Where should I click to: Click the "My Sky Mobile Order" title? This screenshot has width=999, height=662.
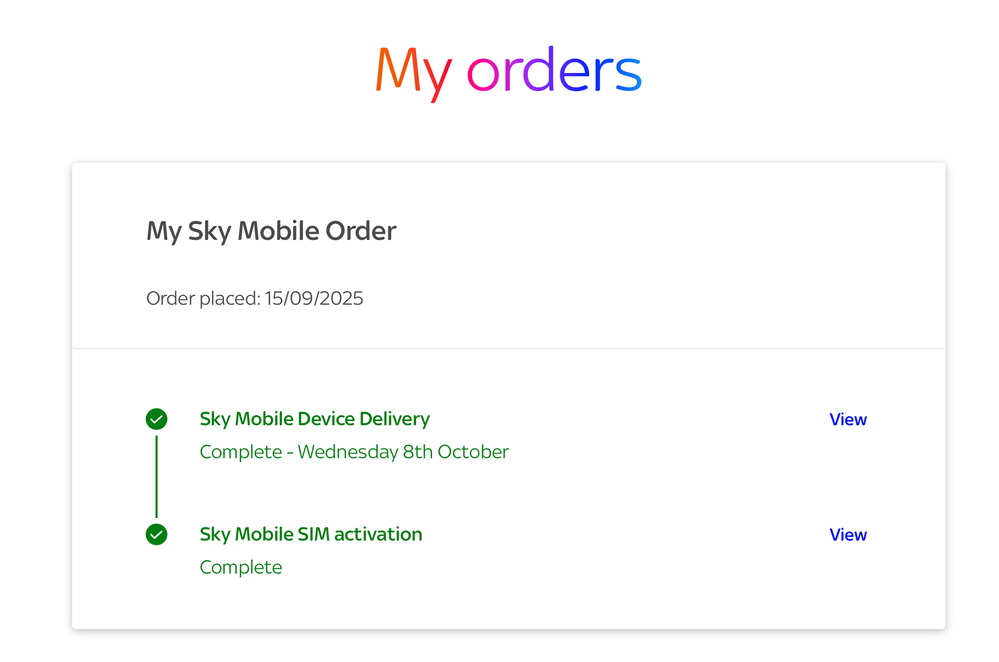[271, 231]
